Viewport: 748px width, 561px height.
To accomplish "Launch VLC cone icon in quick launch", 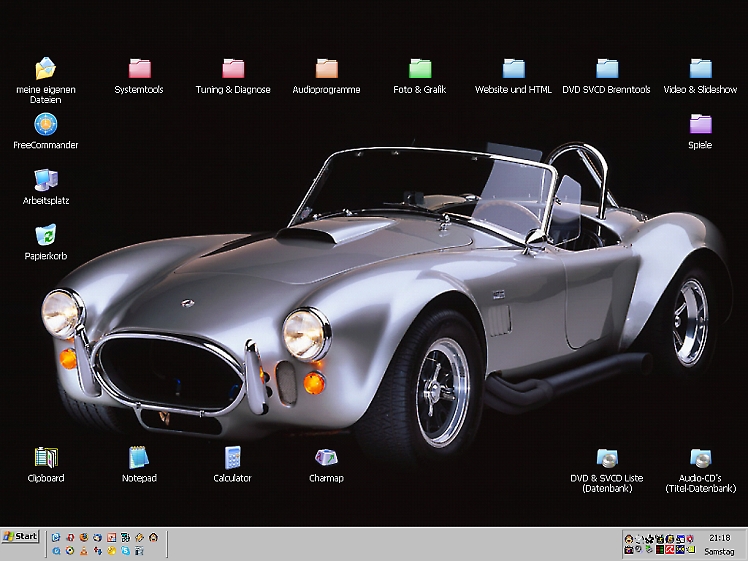I will coord(84,551).
